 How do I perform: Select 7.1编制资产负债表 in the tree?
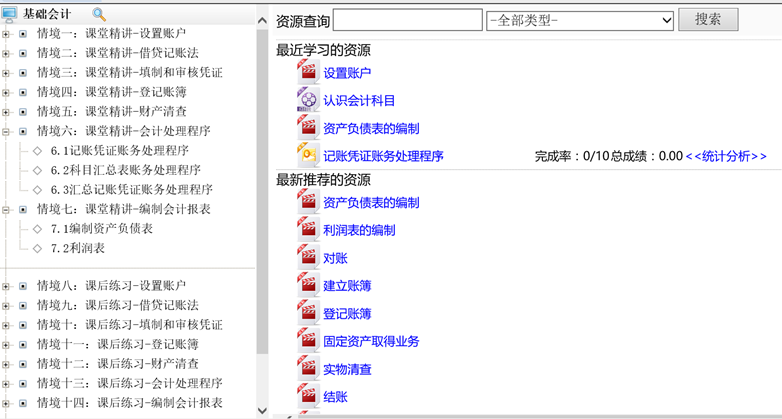(x=101, y=229)
